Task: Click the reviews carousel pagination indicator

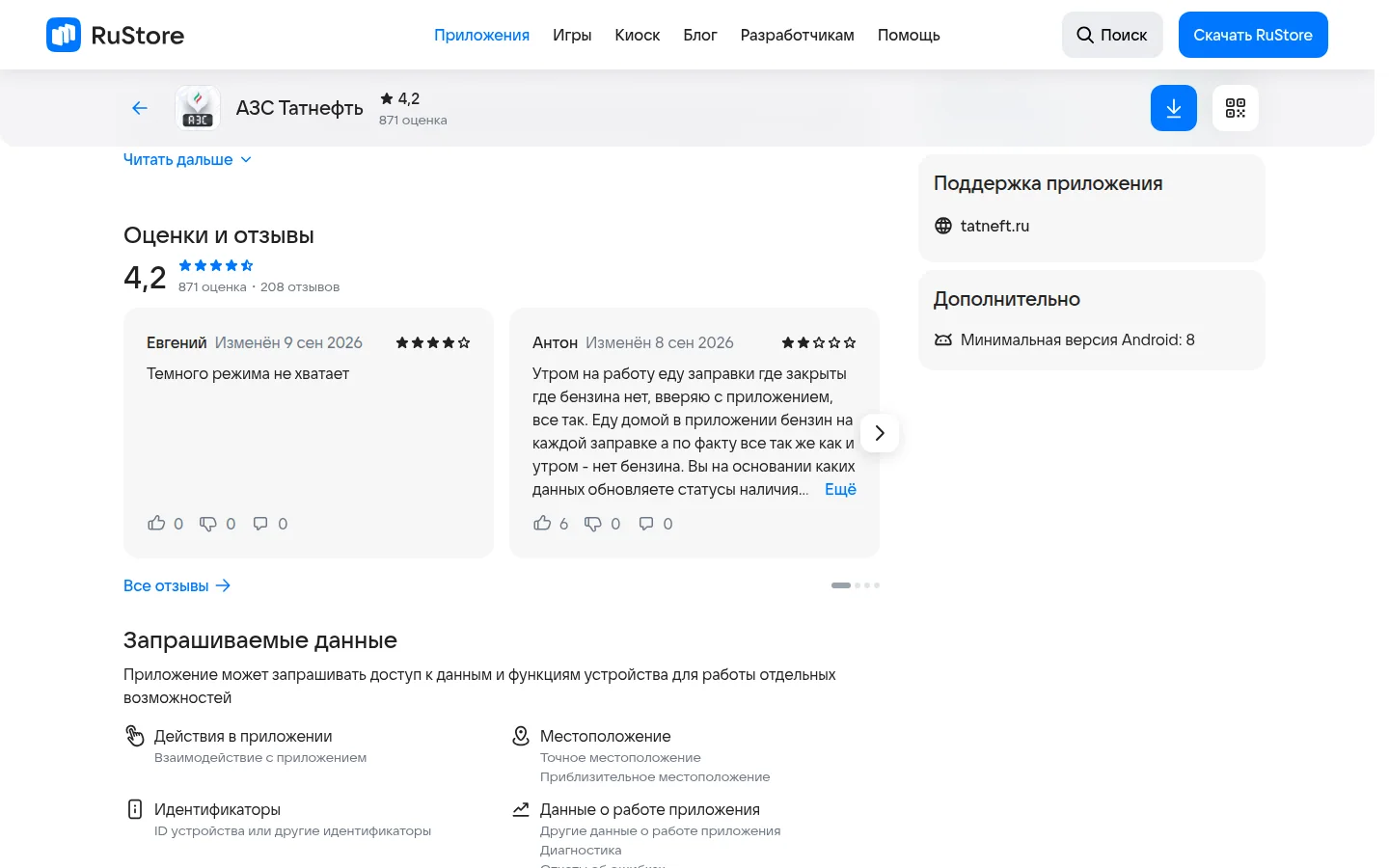Action: (856, 585)
